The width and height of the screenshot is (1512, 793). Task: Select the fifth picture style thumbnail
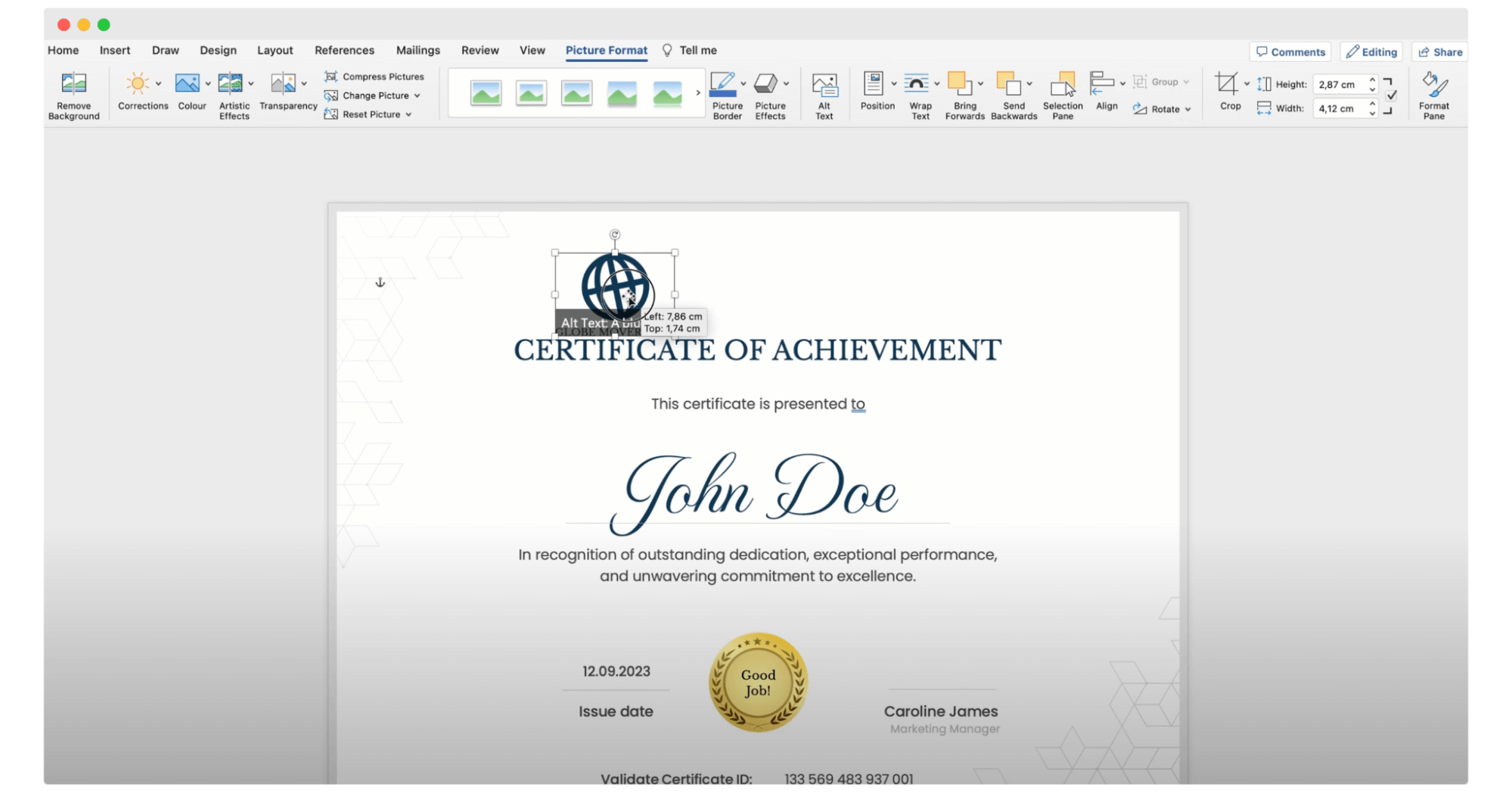tap(667, 93)
